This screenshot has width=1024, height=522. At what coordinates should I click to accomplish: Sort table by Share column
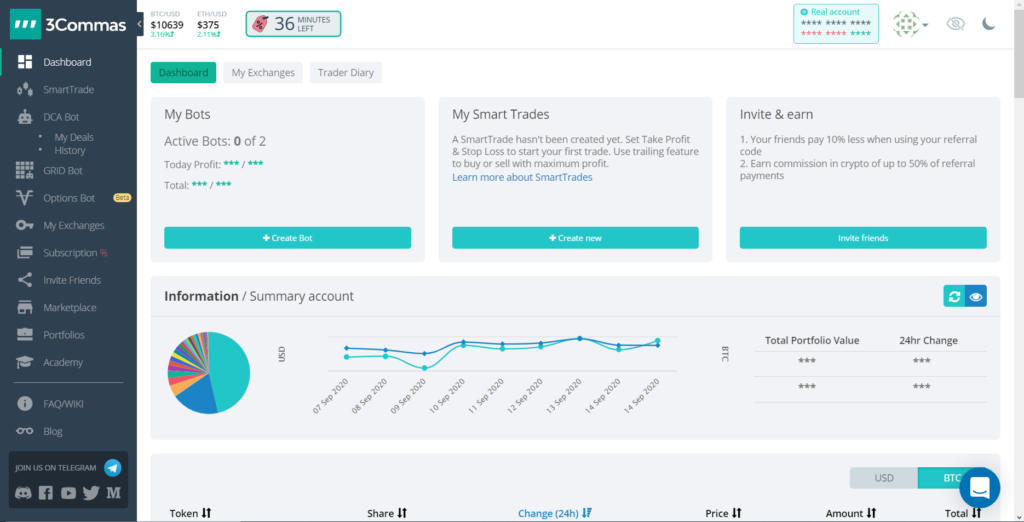click(x=387, y=514)
